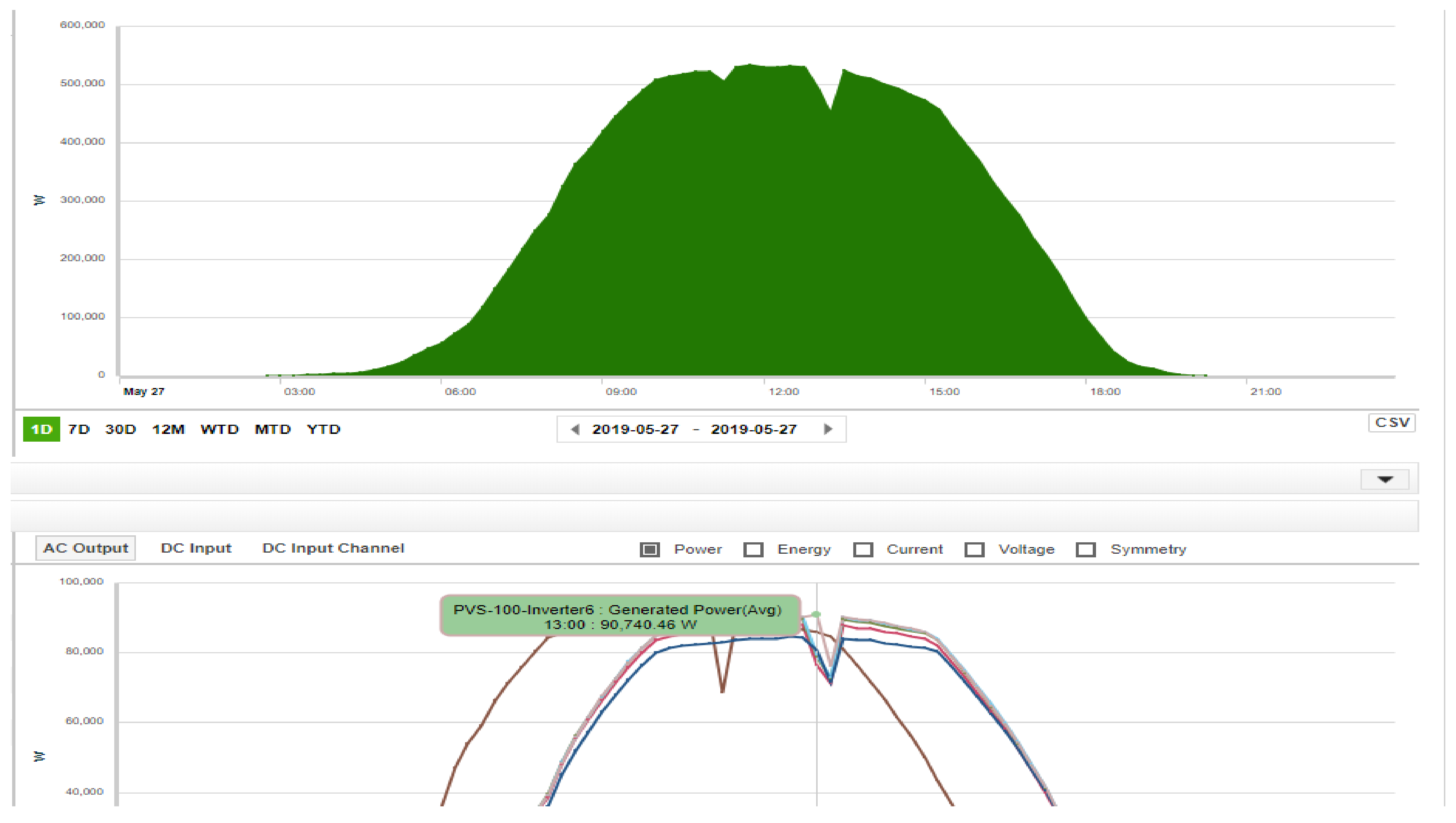This screenshot has height=823, width=1456.
Task: Tick the Voltage checkbox
Action: (x=974, y=549)
